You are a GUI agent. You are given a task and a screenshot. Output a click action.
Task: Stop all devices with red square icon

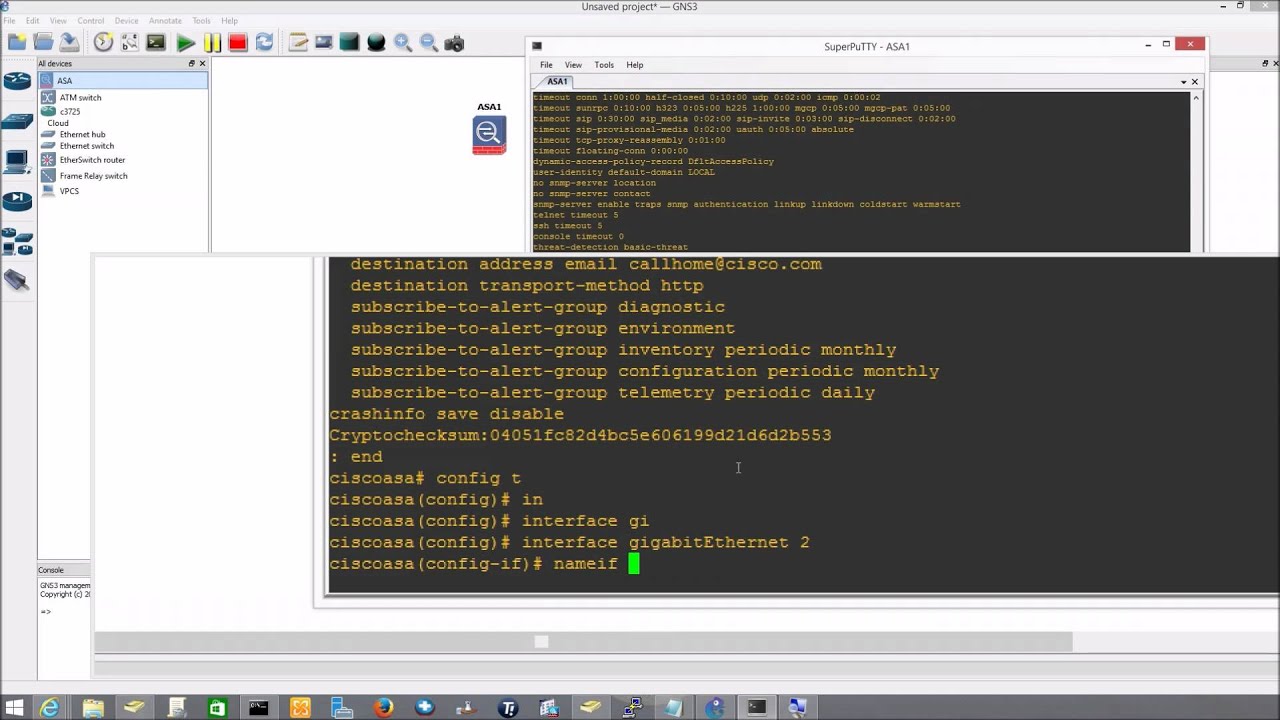[238, 42]
